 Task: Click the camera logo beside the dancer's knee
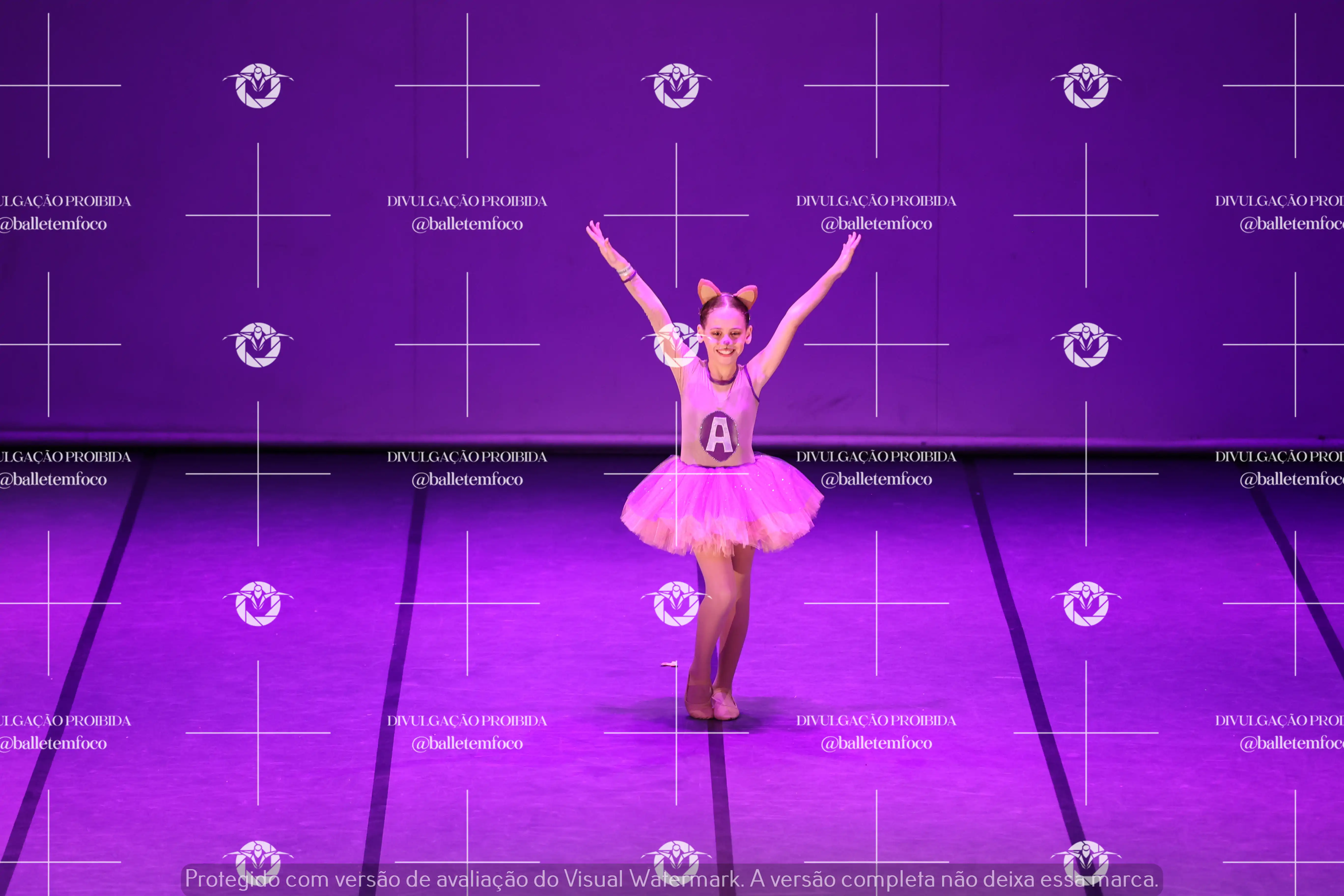[676, 603]
